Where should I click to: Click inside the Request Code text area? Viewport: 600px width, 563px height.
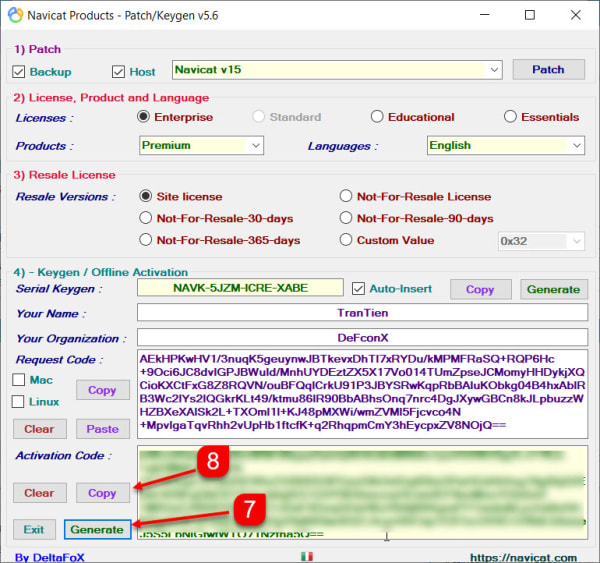tap(362, 393)
